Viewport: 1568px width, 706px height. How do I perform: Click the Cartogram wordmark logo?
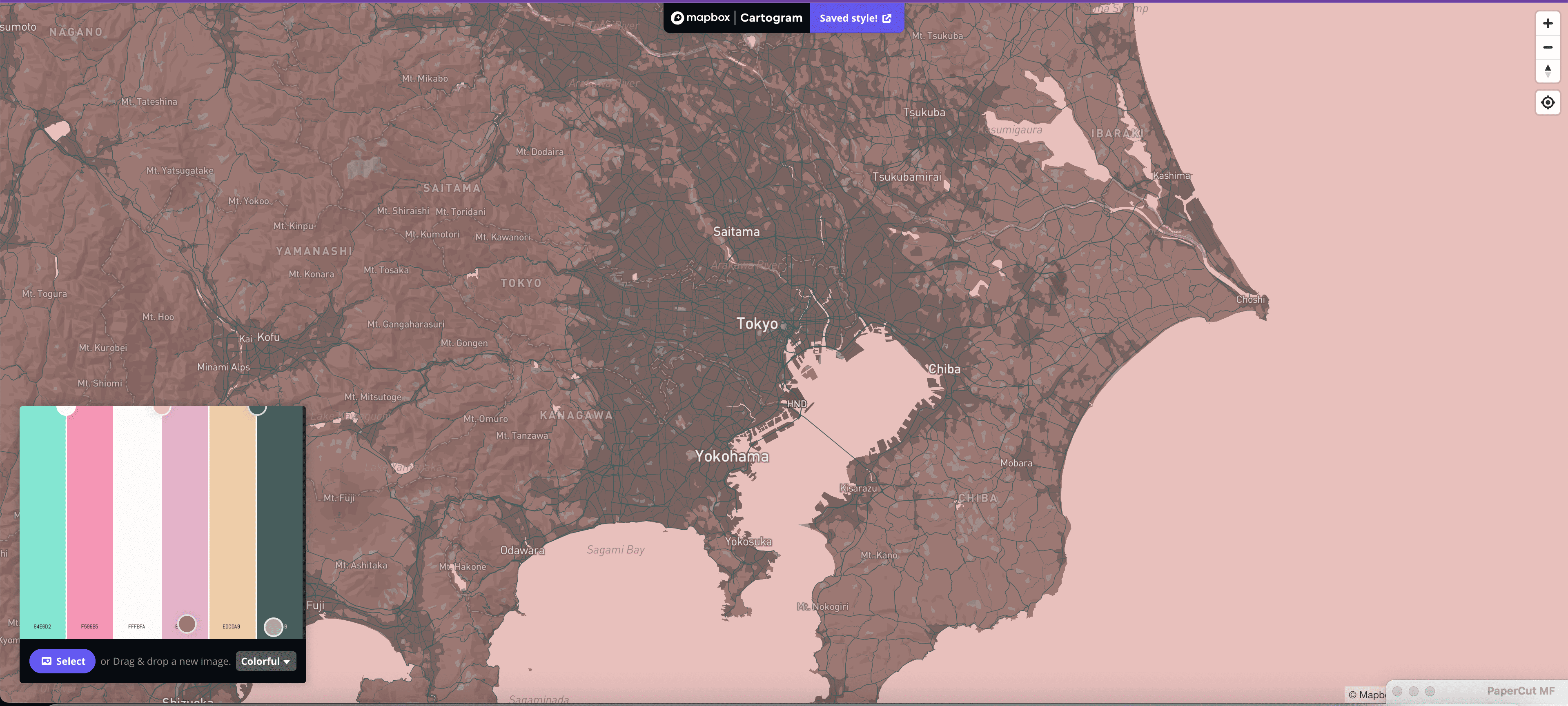pyautogui.click(x=771, y=18)
